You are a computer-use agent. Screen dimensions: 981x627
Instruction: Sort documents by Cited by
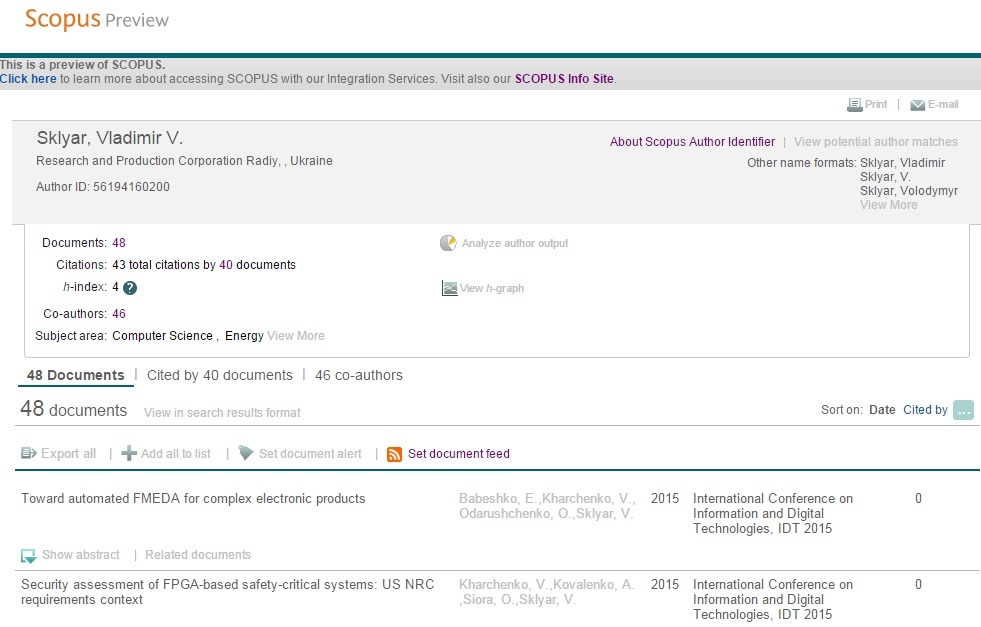(x=925, y=410)
